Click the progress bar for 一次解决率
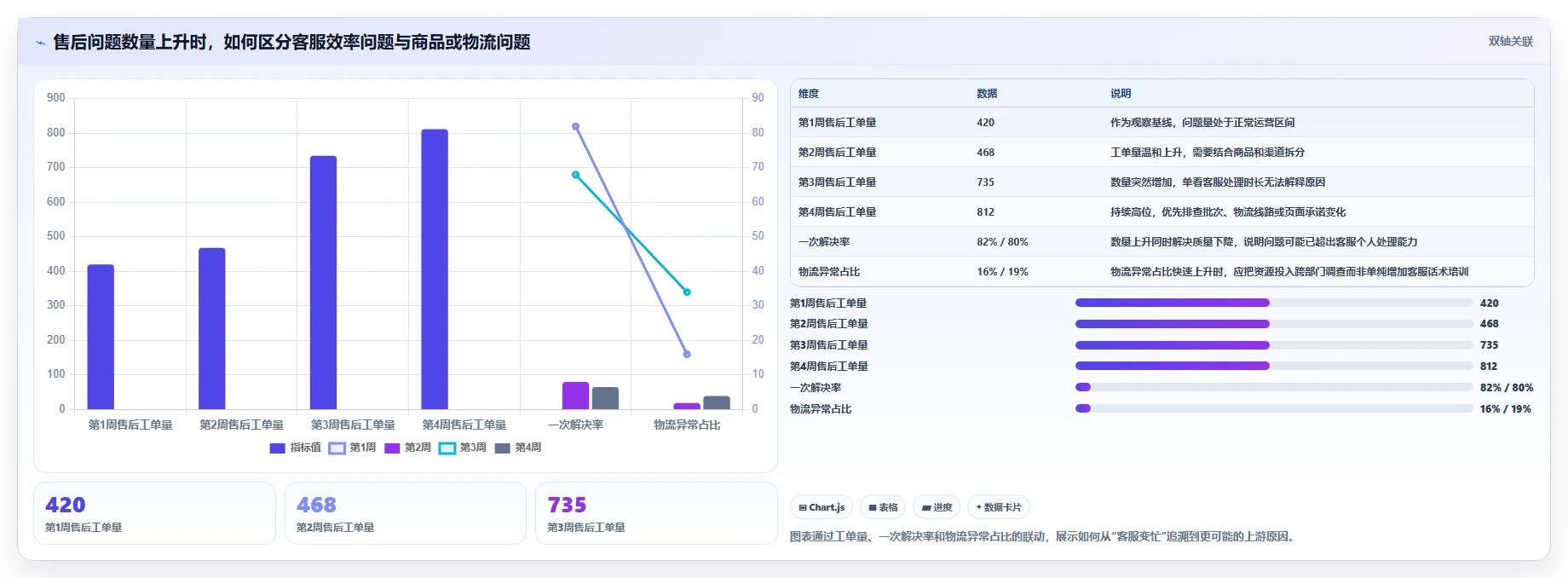The image size is (1568, 578). [1274, 387]
